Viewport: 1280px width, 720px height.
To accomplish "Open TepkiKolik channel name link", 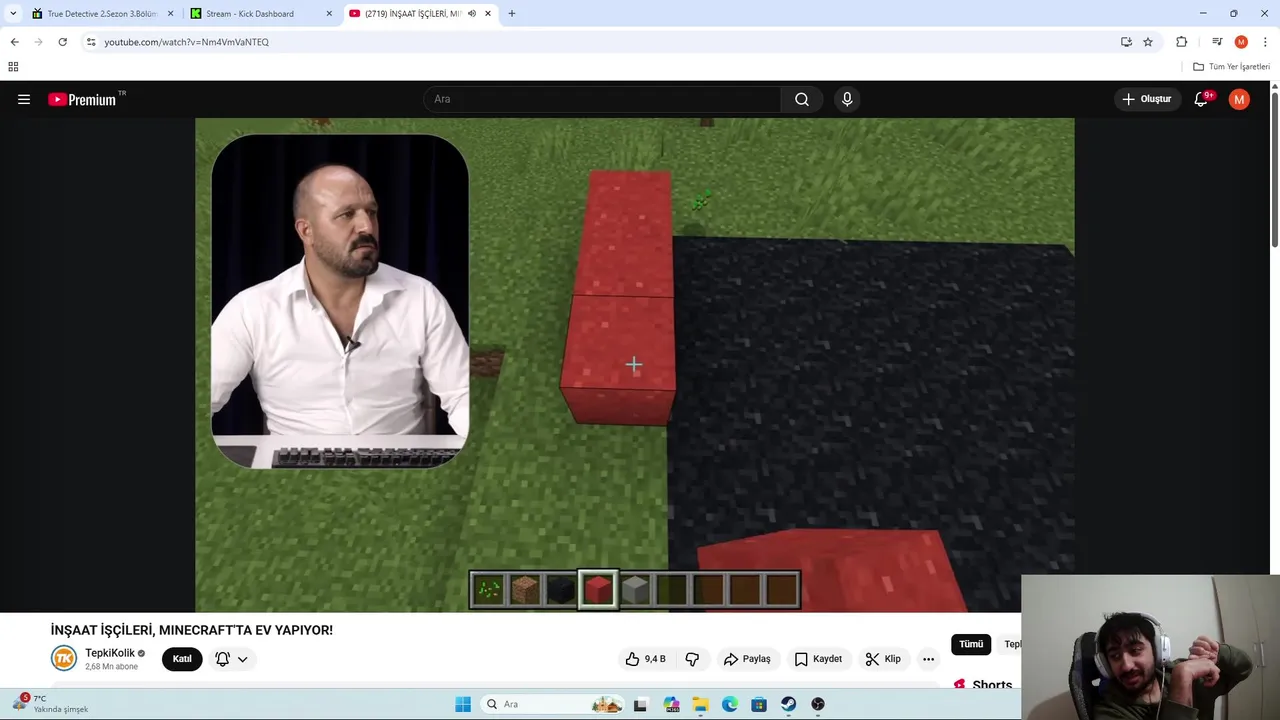I will (110, 653).
